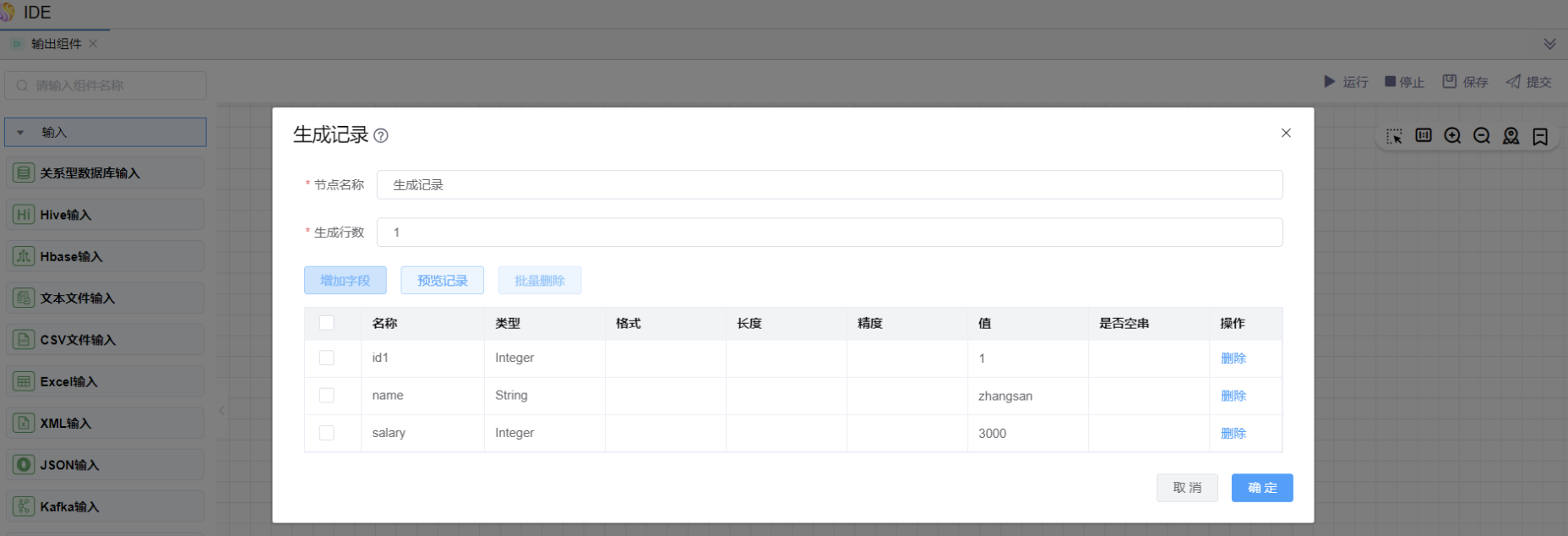Click the 生成行数 input field
The width and height of the screenshot is (1568, 536).
click(829, 232)
